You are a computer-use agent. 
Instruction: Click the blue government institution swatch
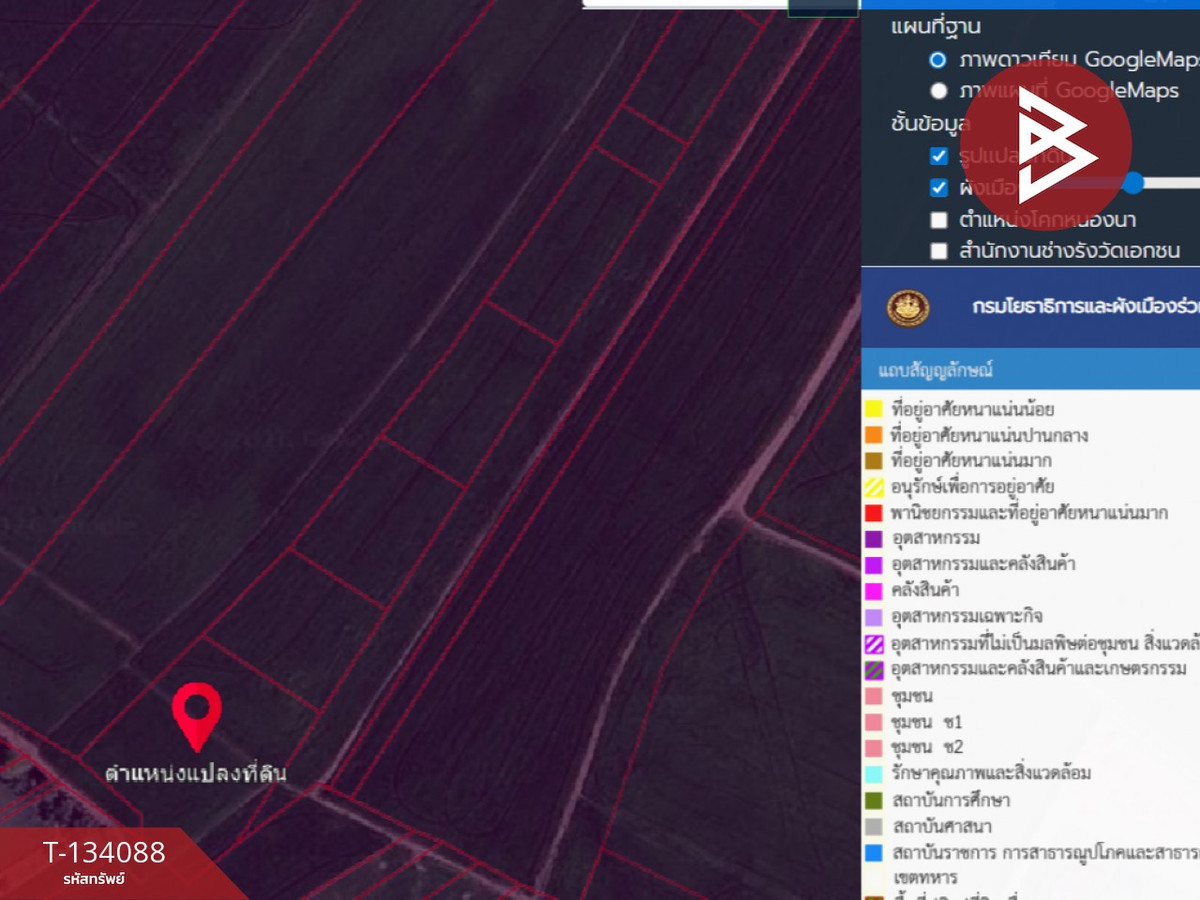point(873,852)
